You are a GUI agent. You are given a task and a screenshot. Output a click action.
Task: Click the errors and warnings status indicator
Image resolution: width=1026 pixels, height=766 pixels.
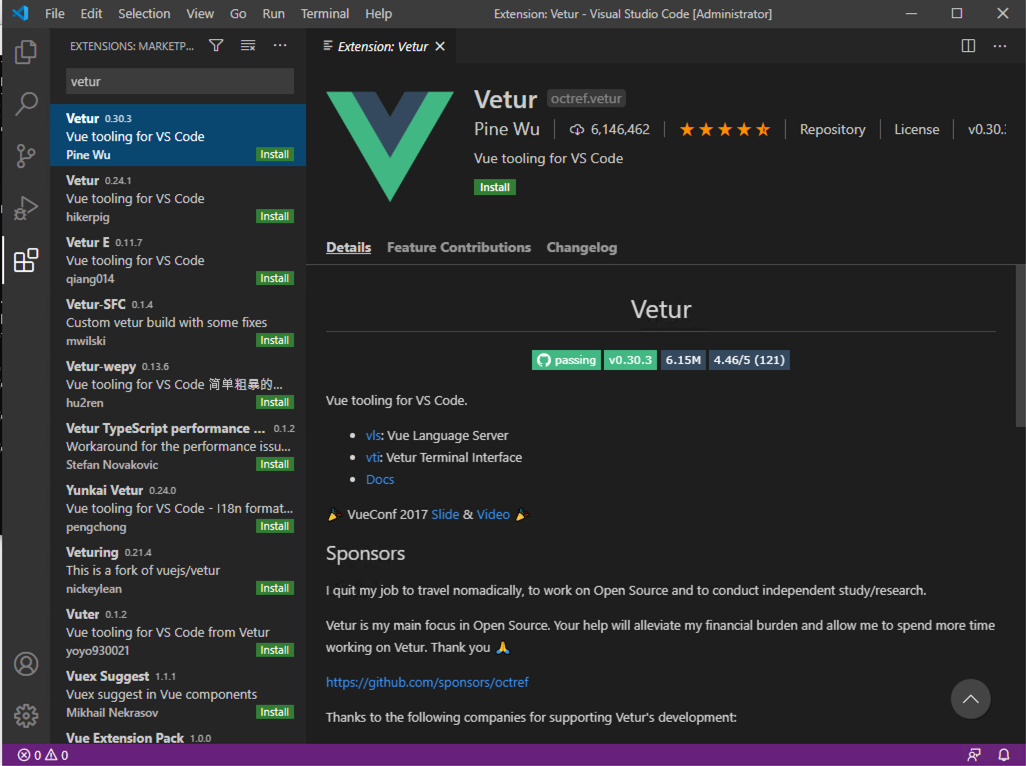coord(43,756)
